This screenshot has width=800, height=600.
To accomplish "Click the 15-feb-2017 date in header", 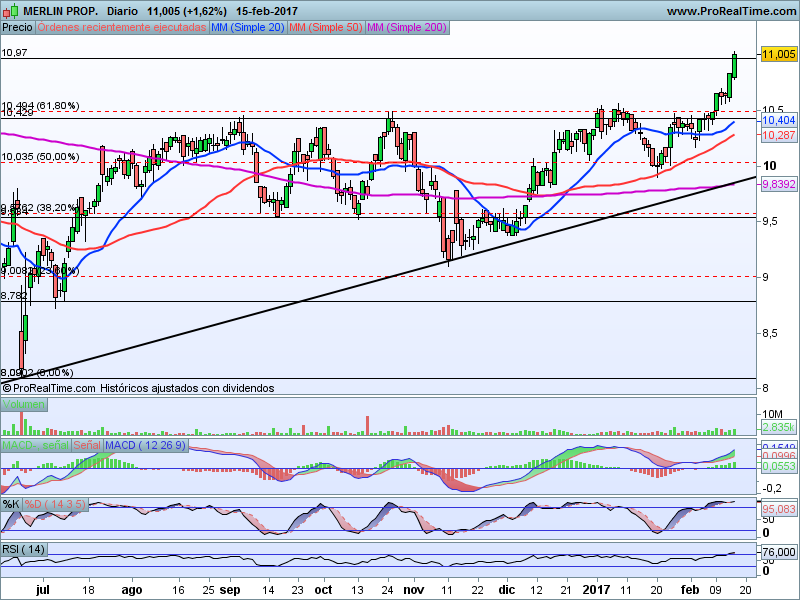I will tap(267, 11).
